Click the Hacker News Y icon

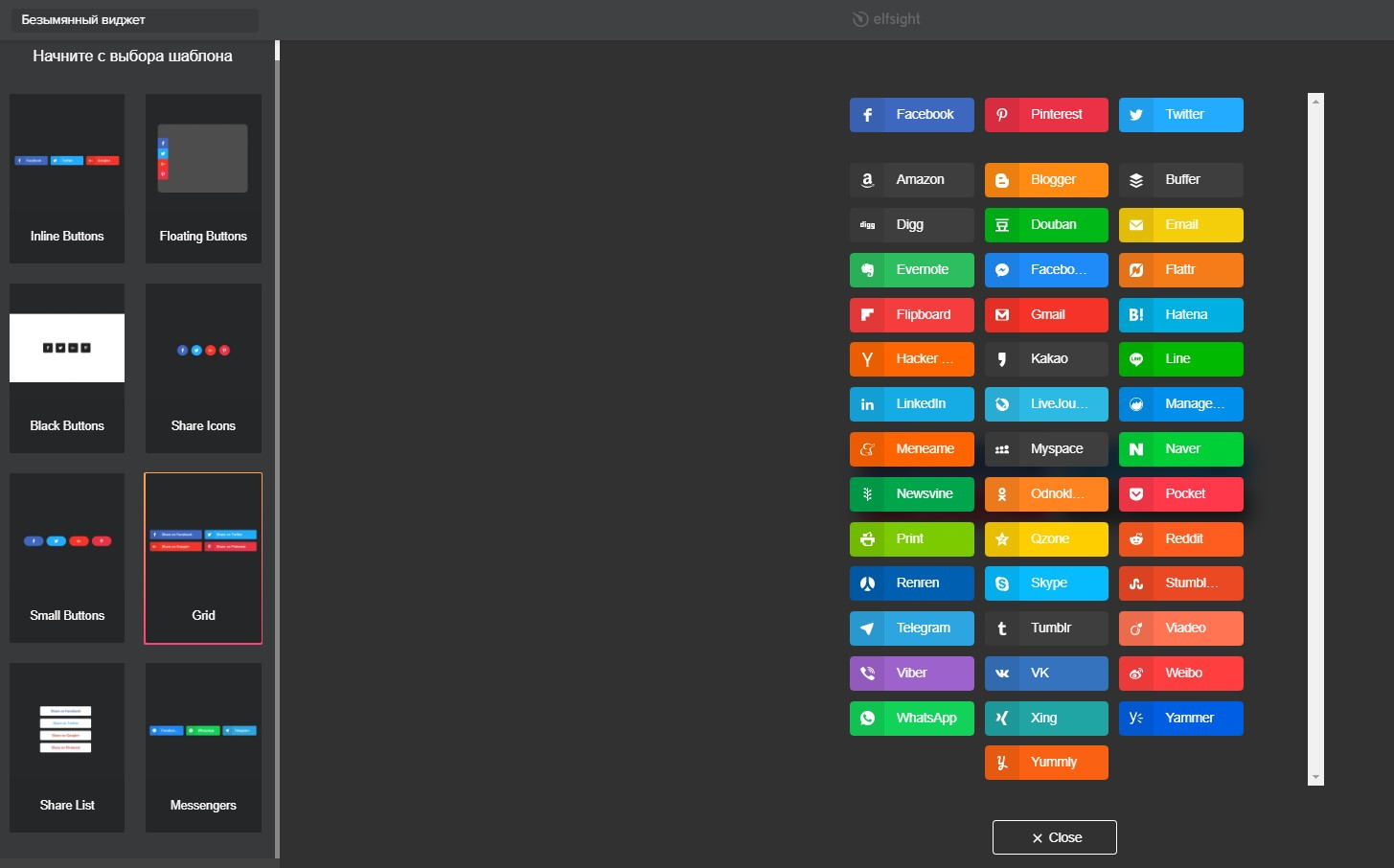(x=867, y=359)
